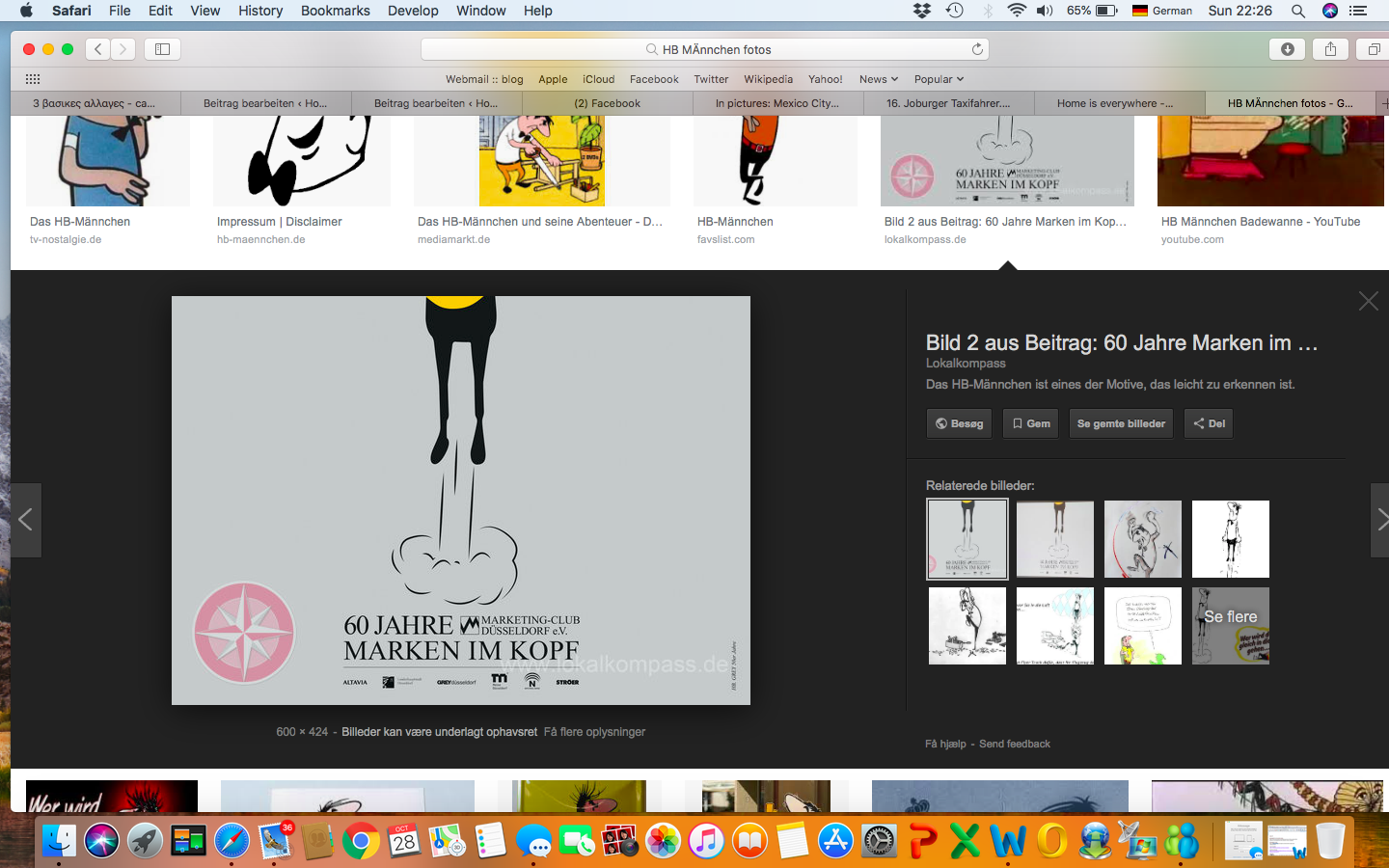Open the File menu
Screen dimensions: 1389x868
click(120, 11)
